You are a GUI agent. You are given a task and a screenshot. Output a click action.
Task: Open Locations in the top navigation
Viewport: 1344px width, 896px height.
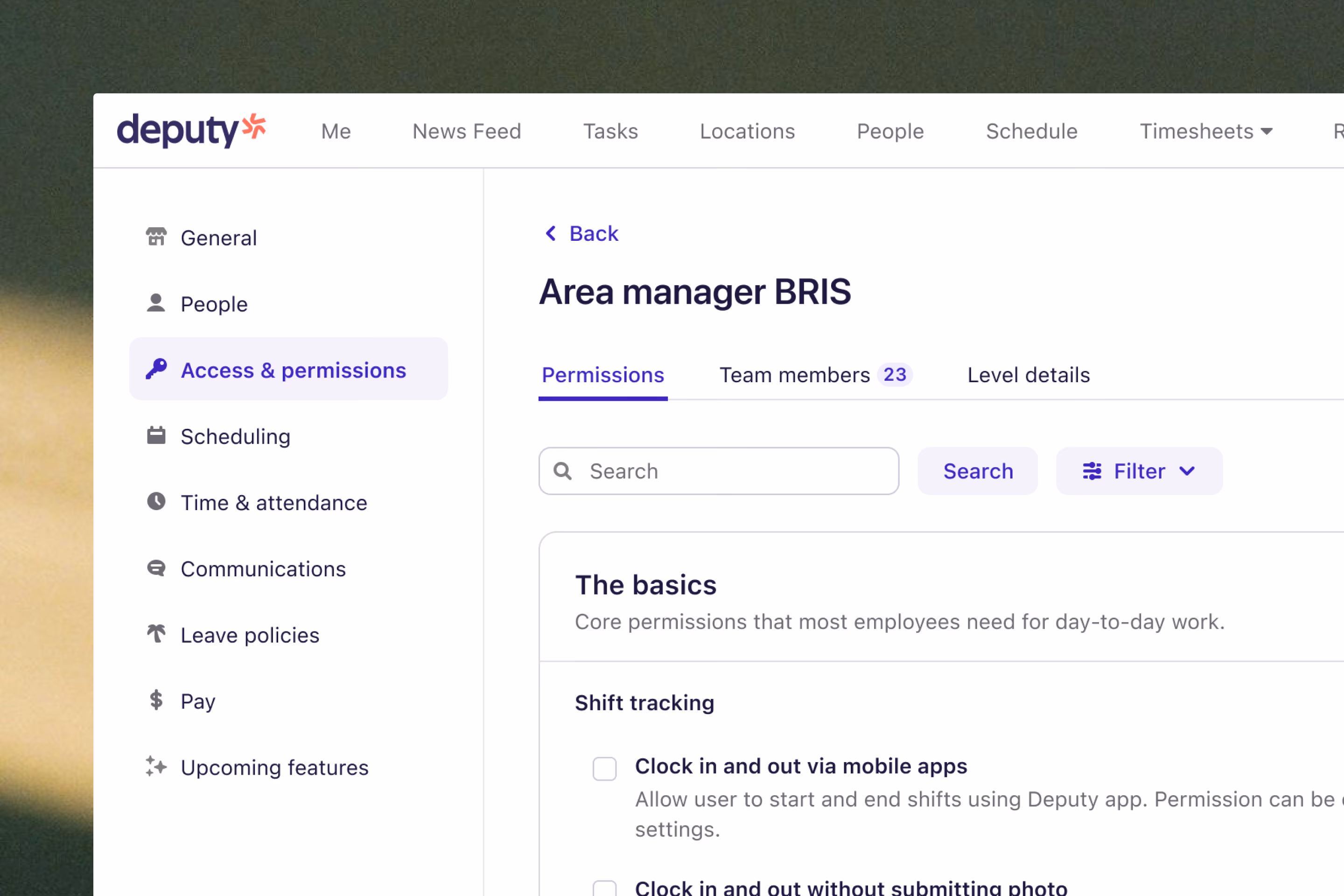pyautogui.click(x=747, y=132)
